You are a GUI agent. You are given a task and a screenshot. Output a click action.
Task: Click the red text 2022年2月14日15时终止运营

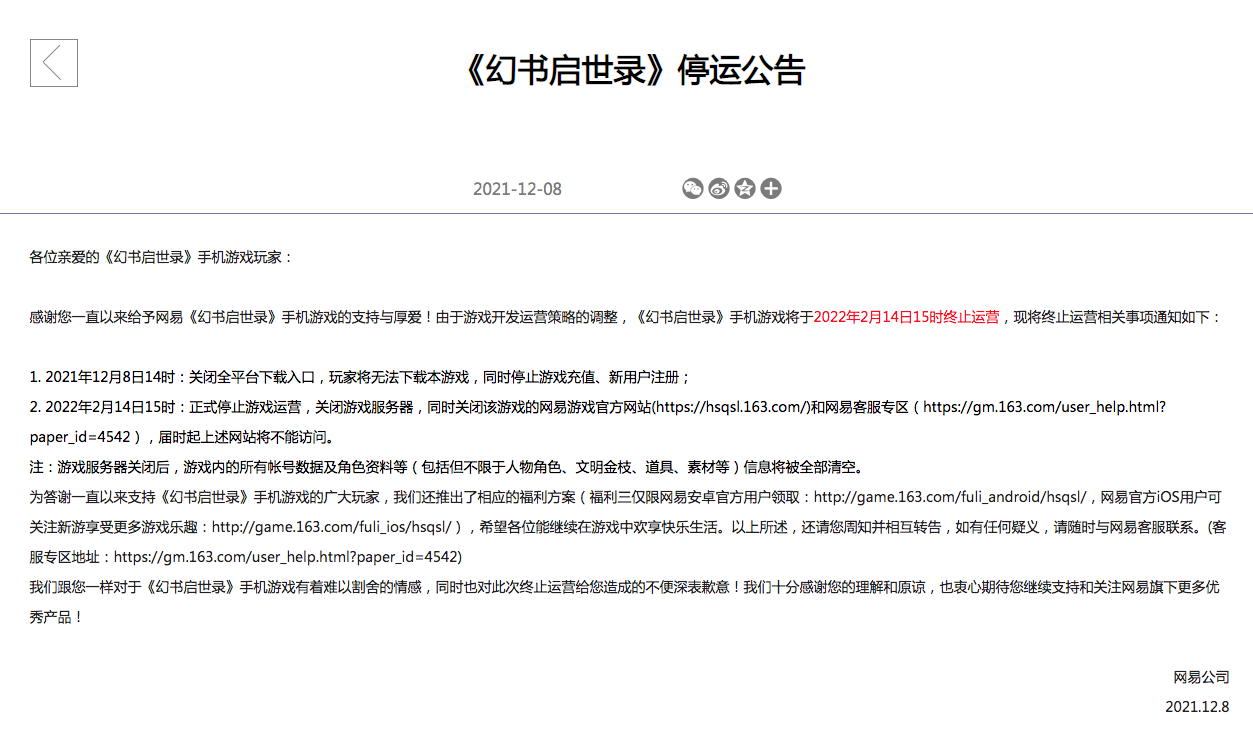[x=906, y=317]
